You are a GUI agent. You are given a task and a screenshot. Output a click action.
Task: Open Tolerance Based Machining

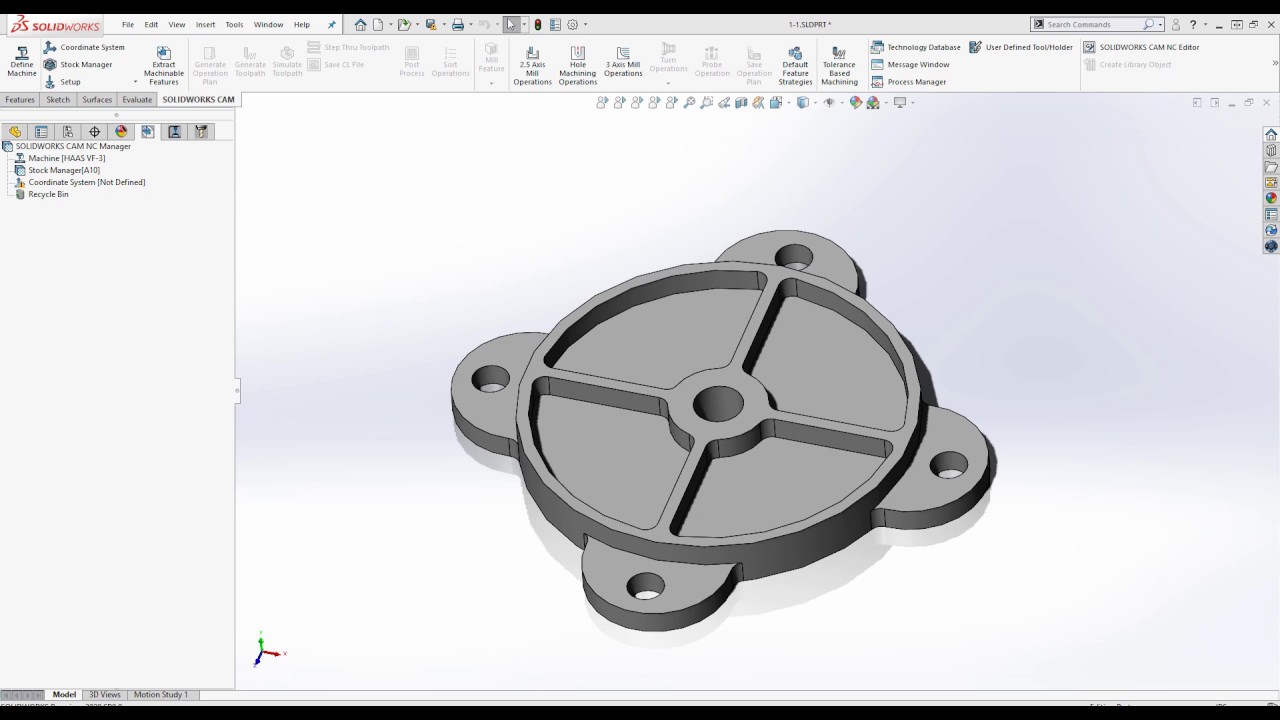[x=839, y=65]
